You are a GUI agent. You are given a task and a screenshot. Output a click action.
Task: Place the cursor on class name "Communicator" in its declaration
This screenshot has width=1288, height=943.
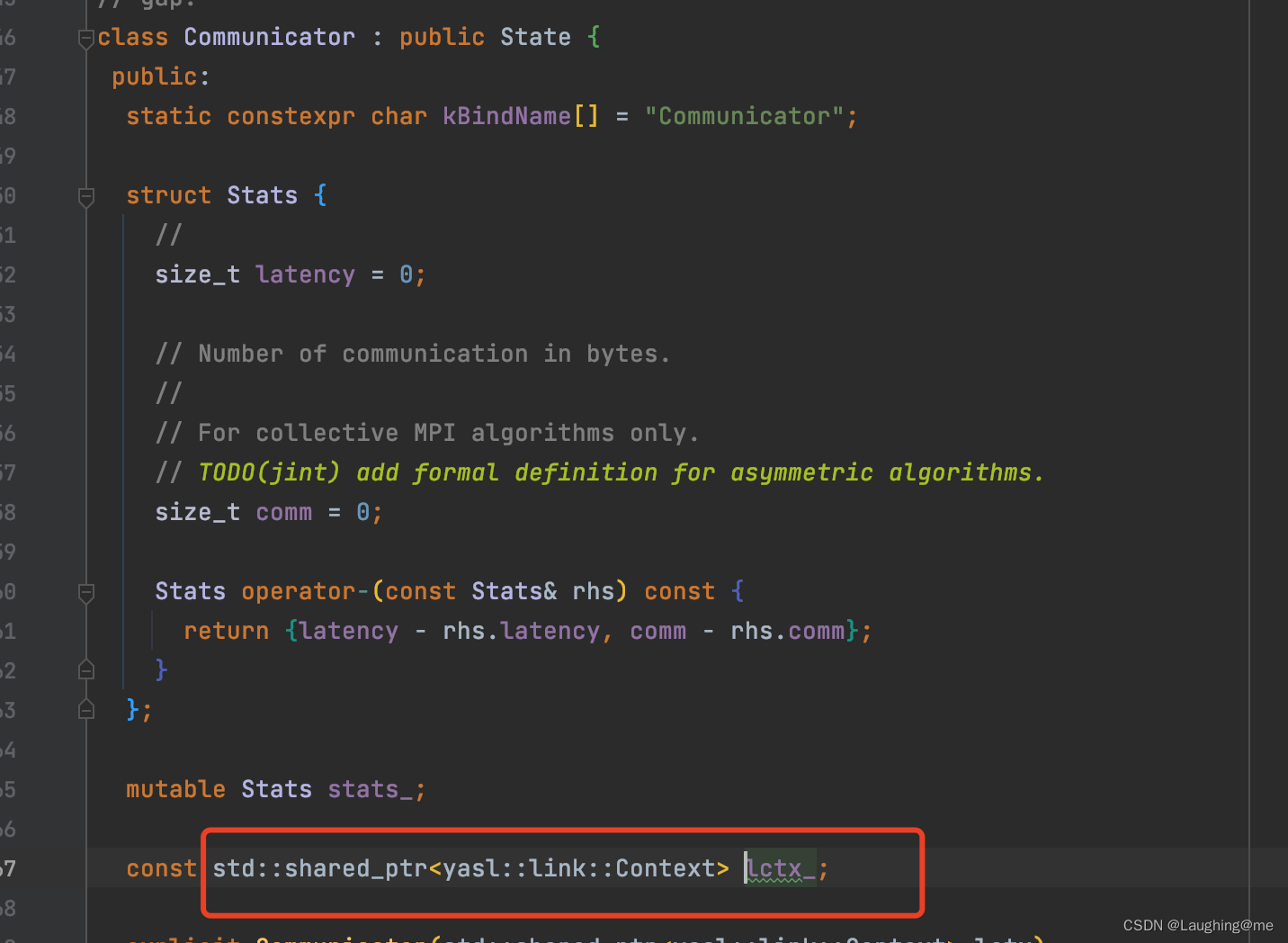point(269,37)
